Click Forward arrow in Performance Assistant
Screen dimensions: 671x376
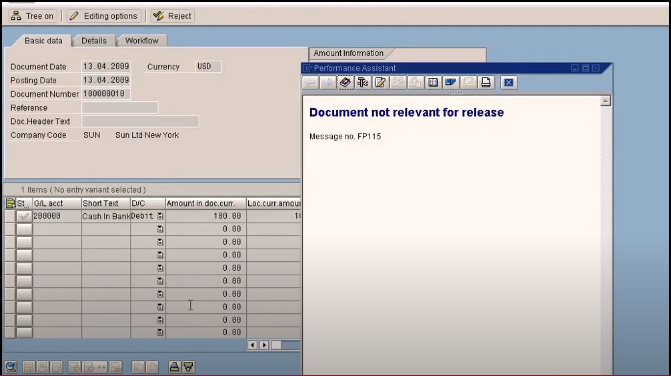[x=328, y=82]
